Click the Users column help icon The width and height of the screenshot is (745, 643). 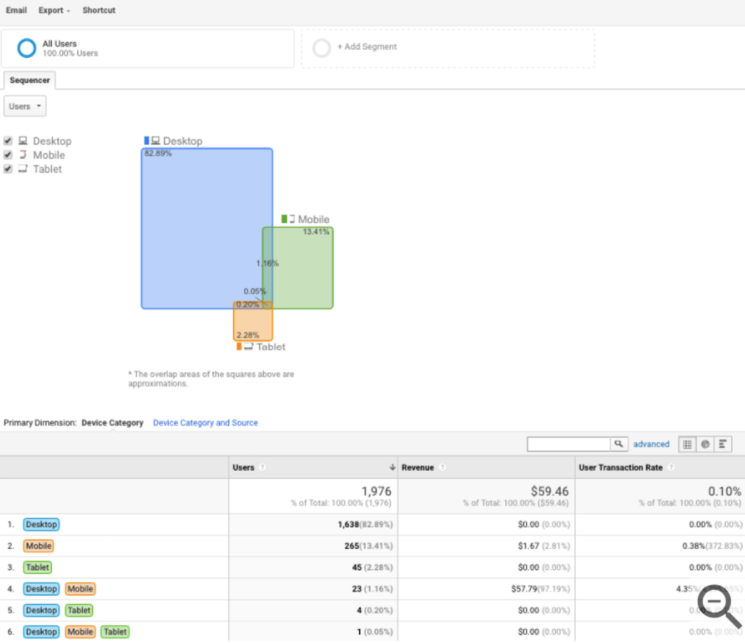pos(262,468)
